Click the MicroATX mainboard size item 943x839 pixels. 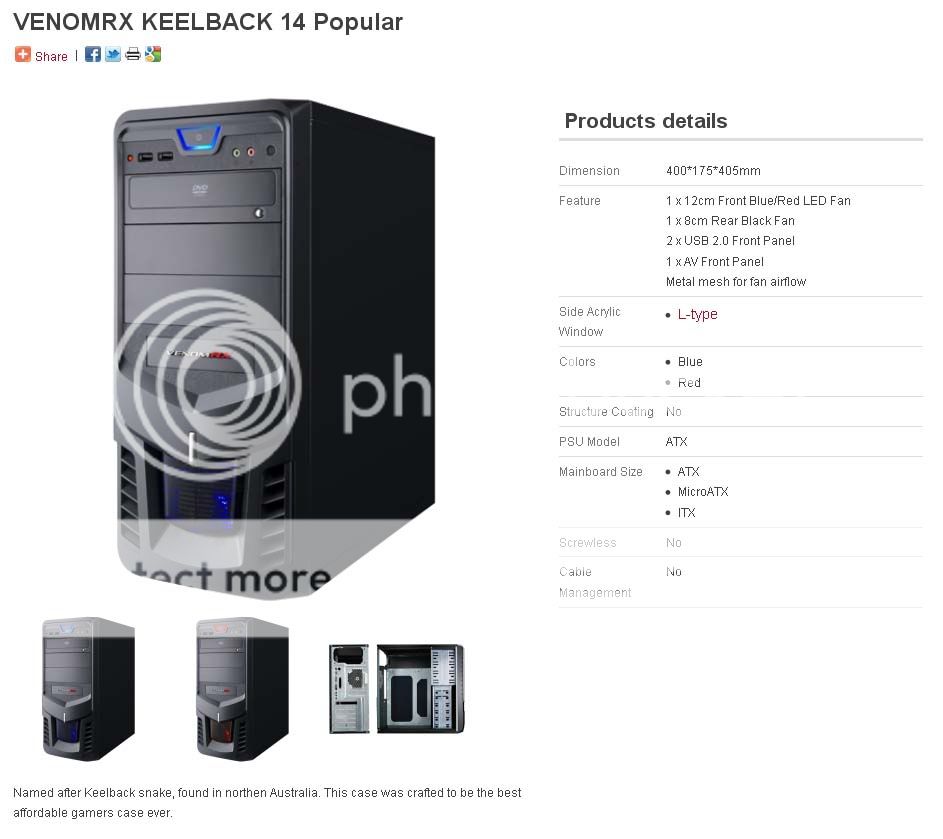[x=702, y=492]
